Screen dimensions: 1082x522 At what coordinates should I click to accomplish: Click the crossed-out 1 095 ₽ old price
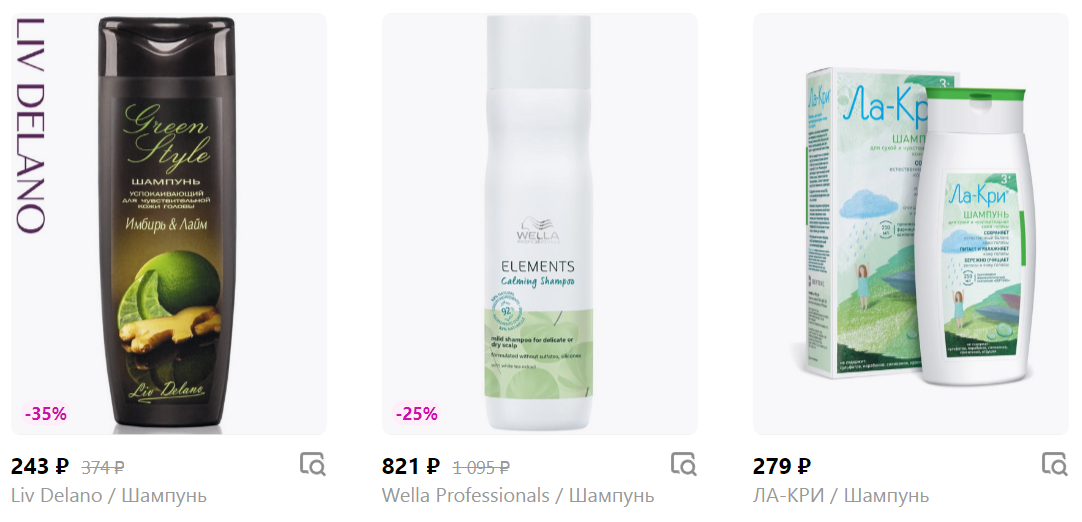click(482, 468)
